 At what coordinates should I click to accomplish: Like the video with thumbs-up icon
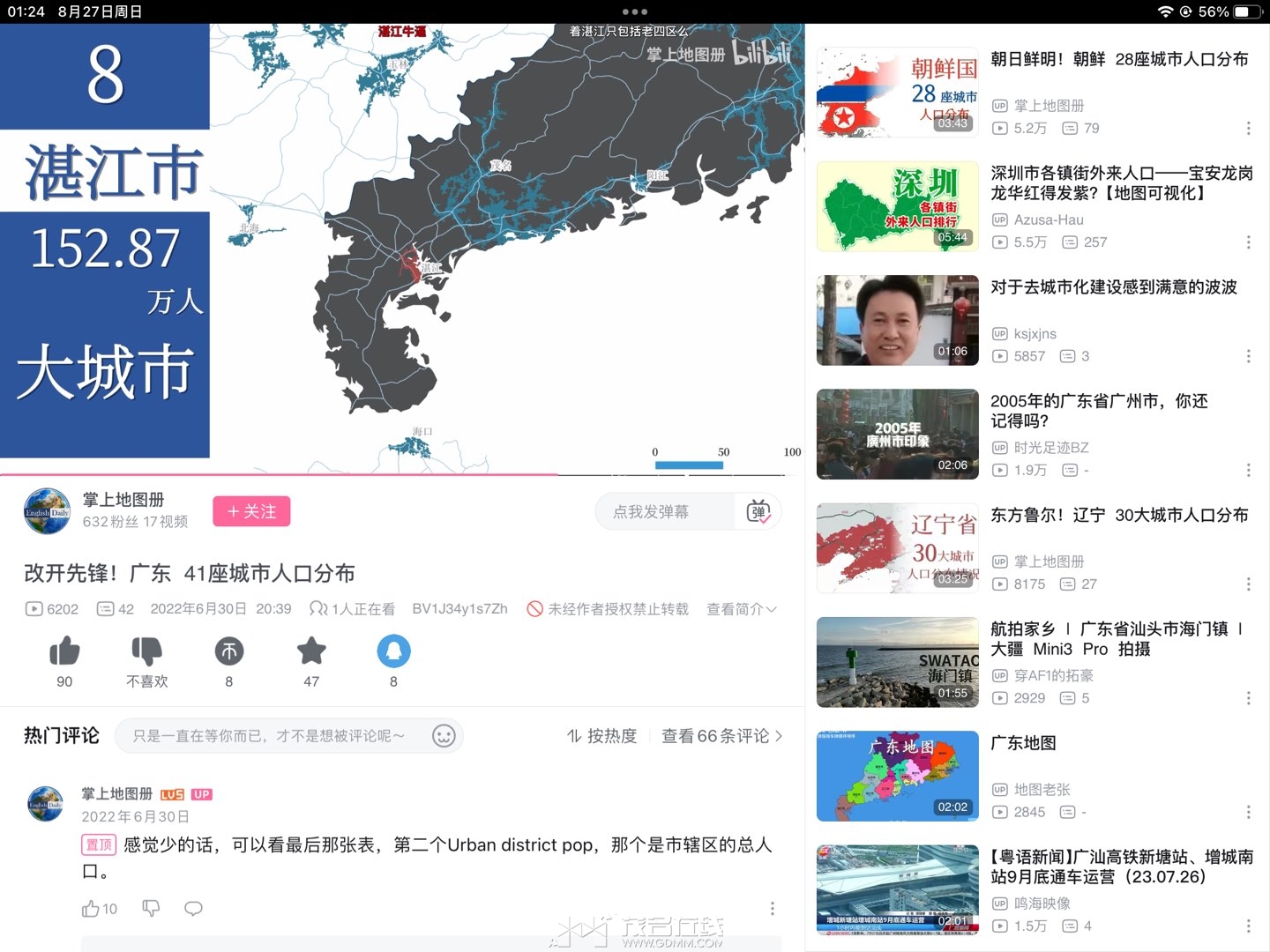click(x=64, y=651)
